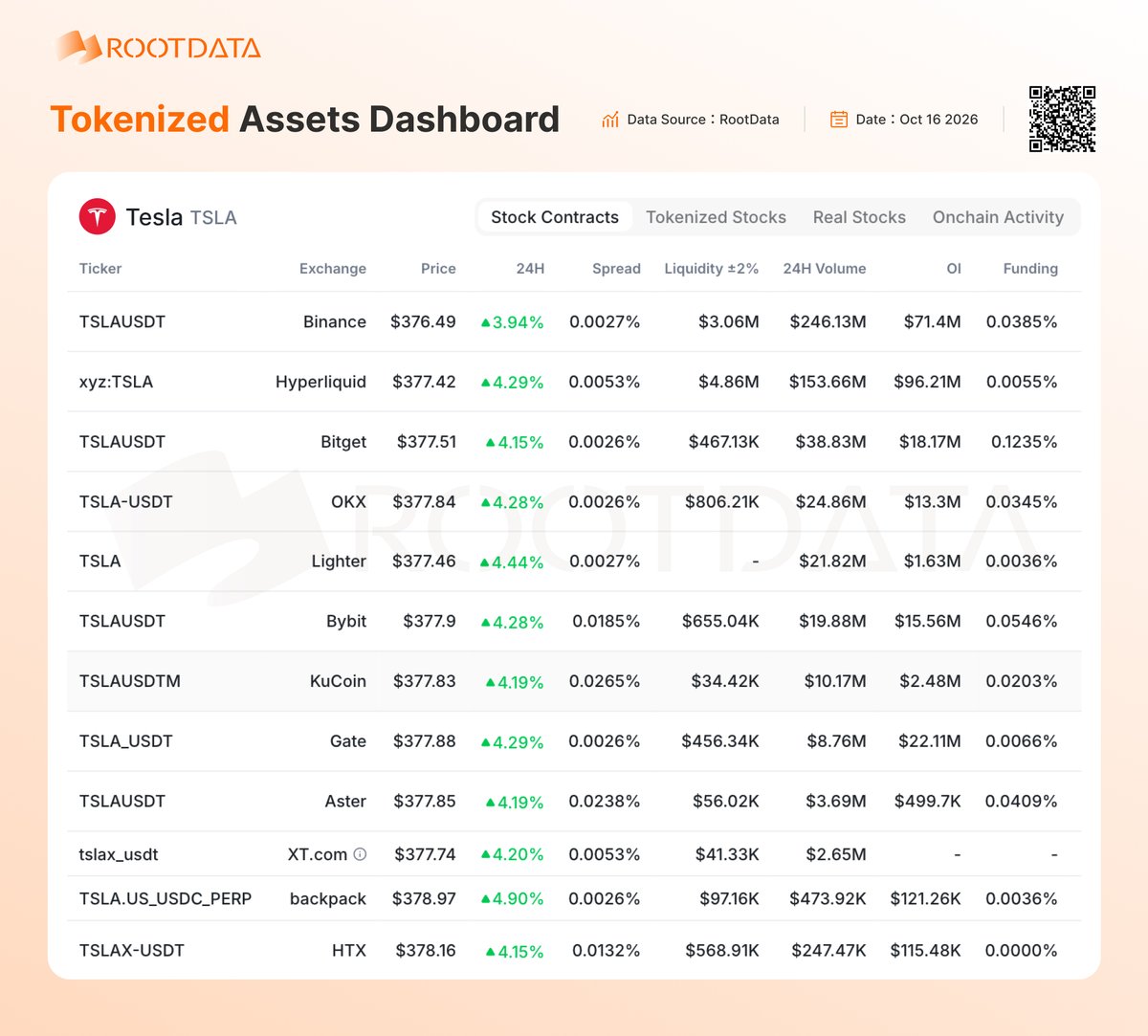1148x1036 pixels.
Task: Click the Gate exchange name
Action: tap(348, 741)
